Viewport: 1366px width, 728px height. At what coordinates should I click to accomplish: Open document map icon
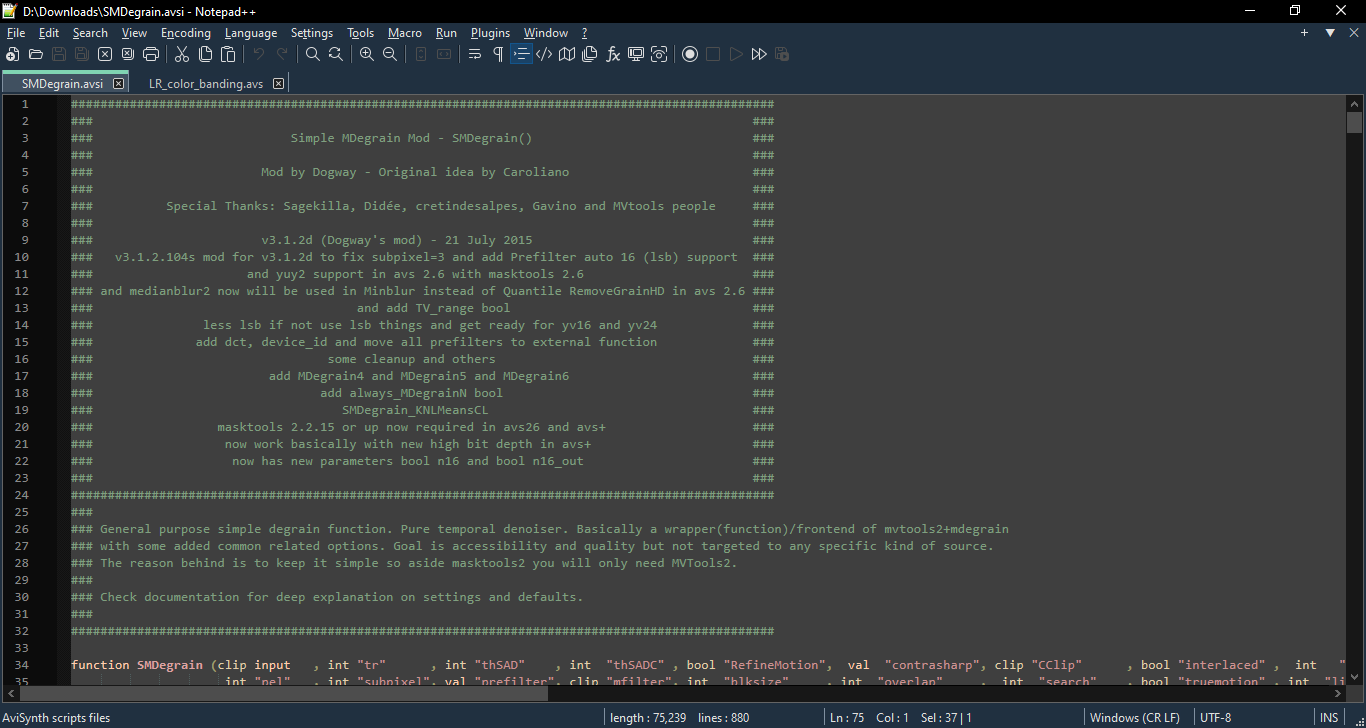(567, 54)
